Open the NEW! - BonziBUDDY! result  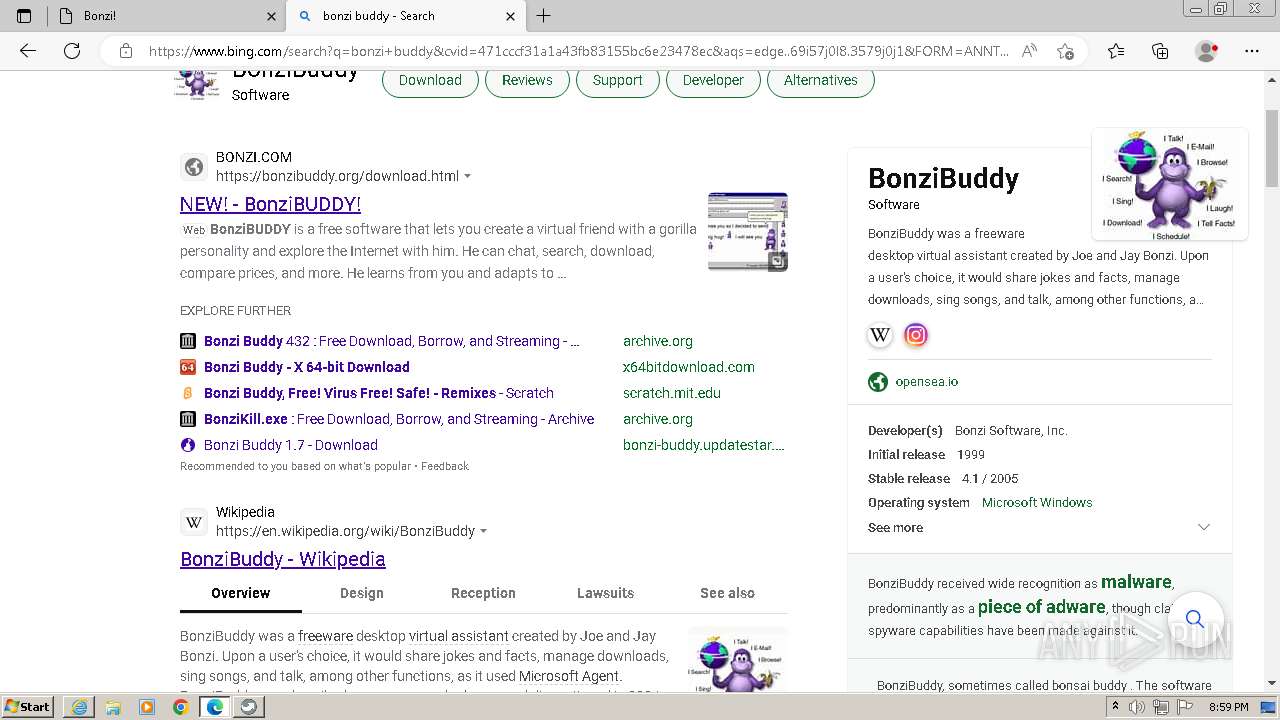click(x=270, y=204)
